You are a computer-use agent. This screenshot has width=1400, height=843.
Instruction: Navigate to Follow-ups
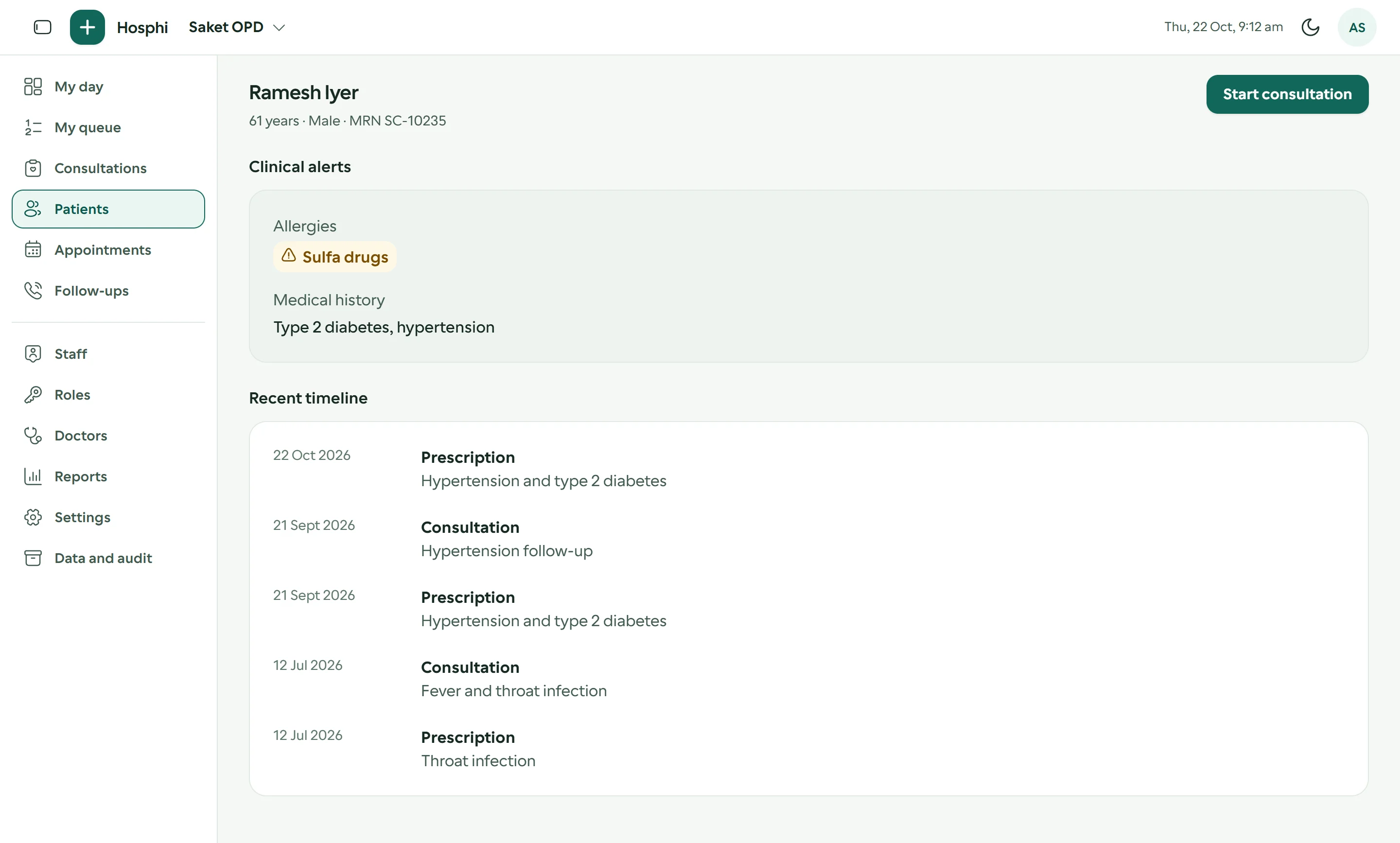pyautogui.click(x=108, y=291)
